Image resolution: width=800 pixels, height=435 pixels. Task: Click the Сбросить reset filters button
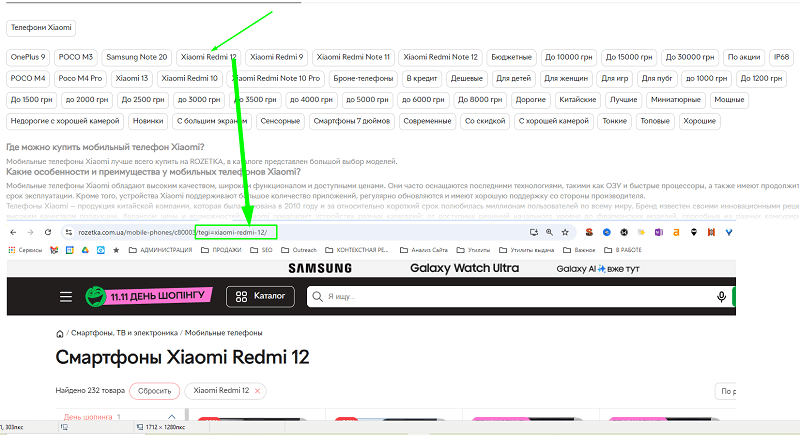(x=155, y=391)
